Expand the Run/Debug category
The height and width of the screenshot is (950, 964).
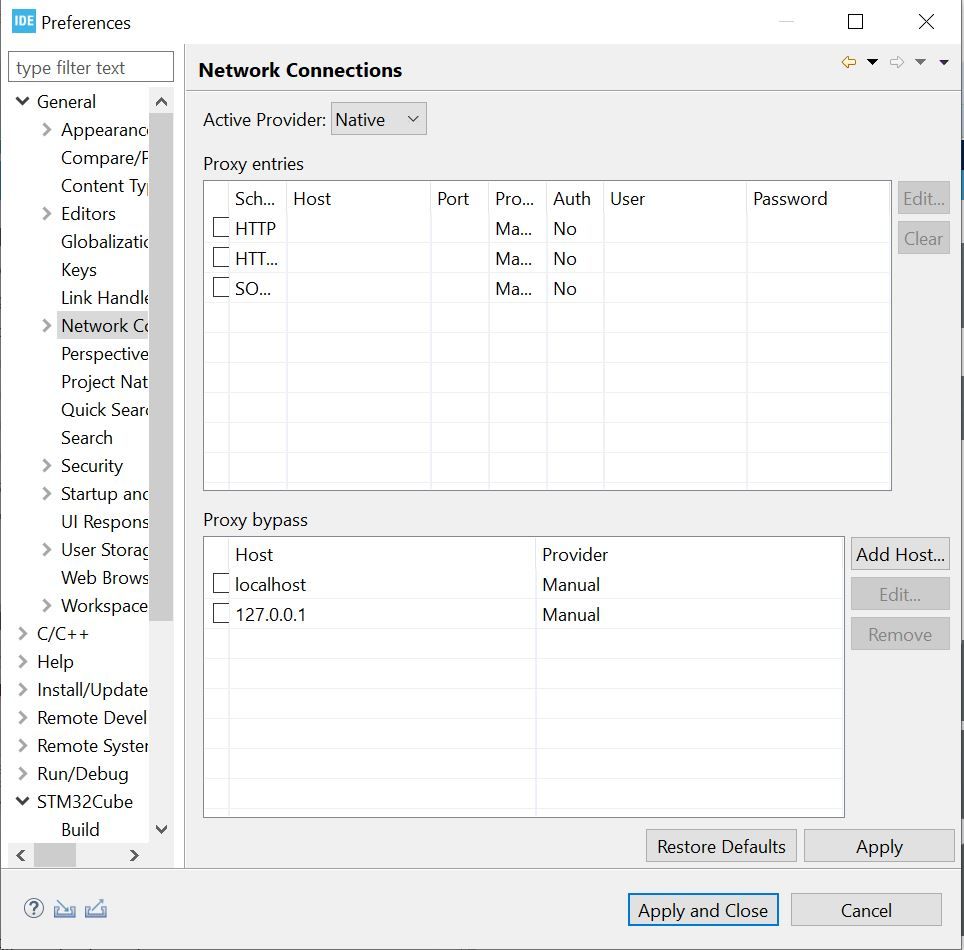tap(23, 774)
